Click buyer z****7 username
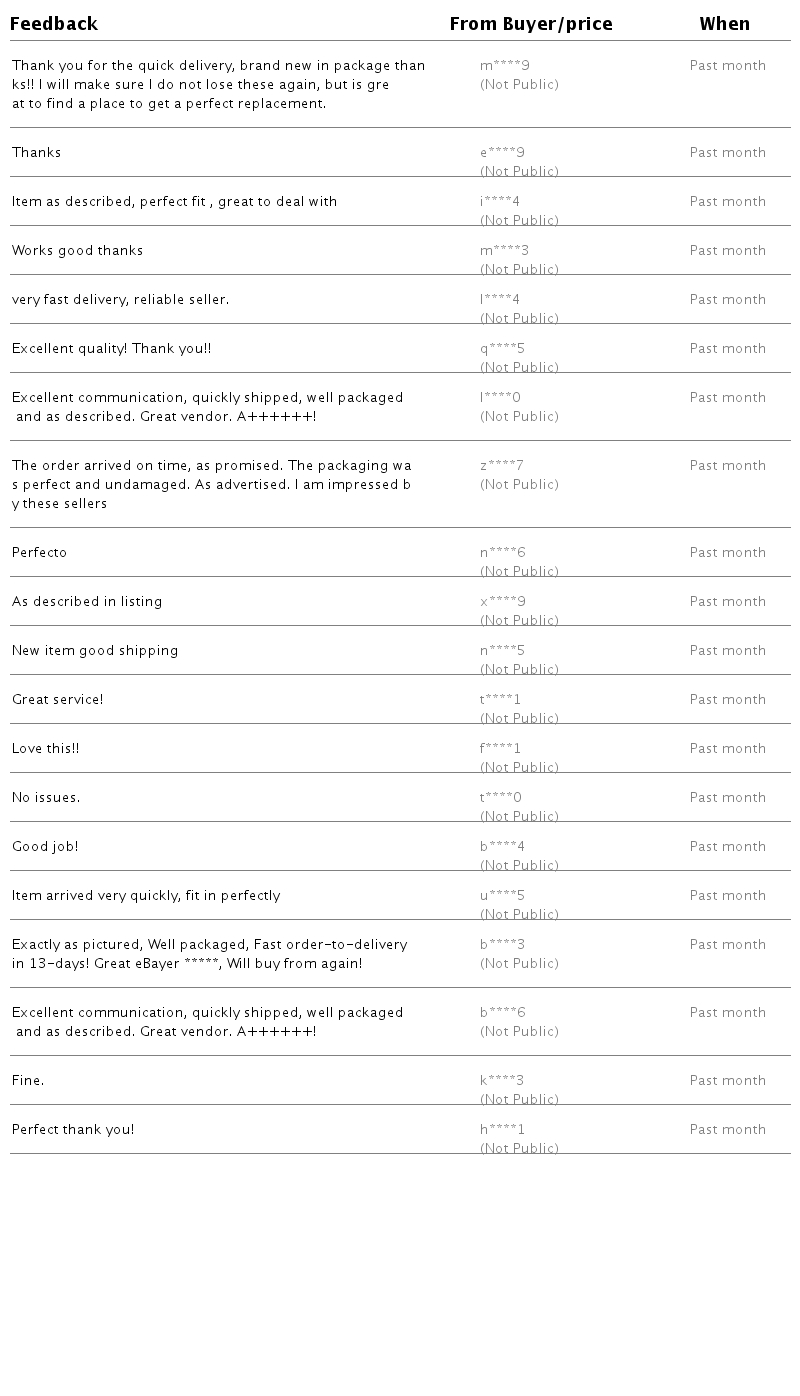The height and width of the screenshot is (1396, 800). [x=501, y=466]
